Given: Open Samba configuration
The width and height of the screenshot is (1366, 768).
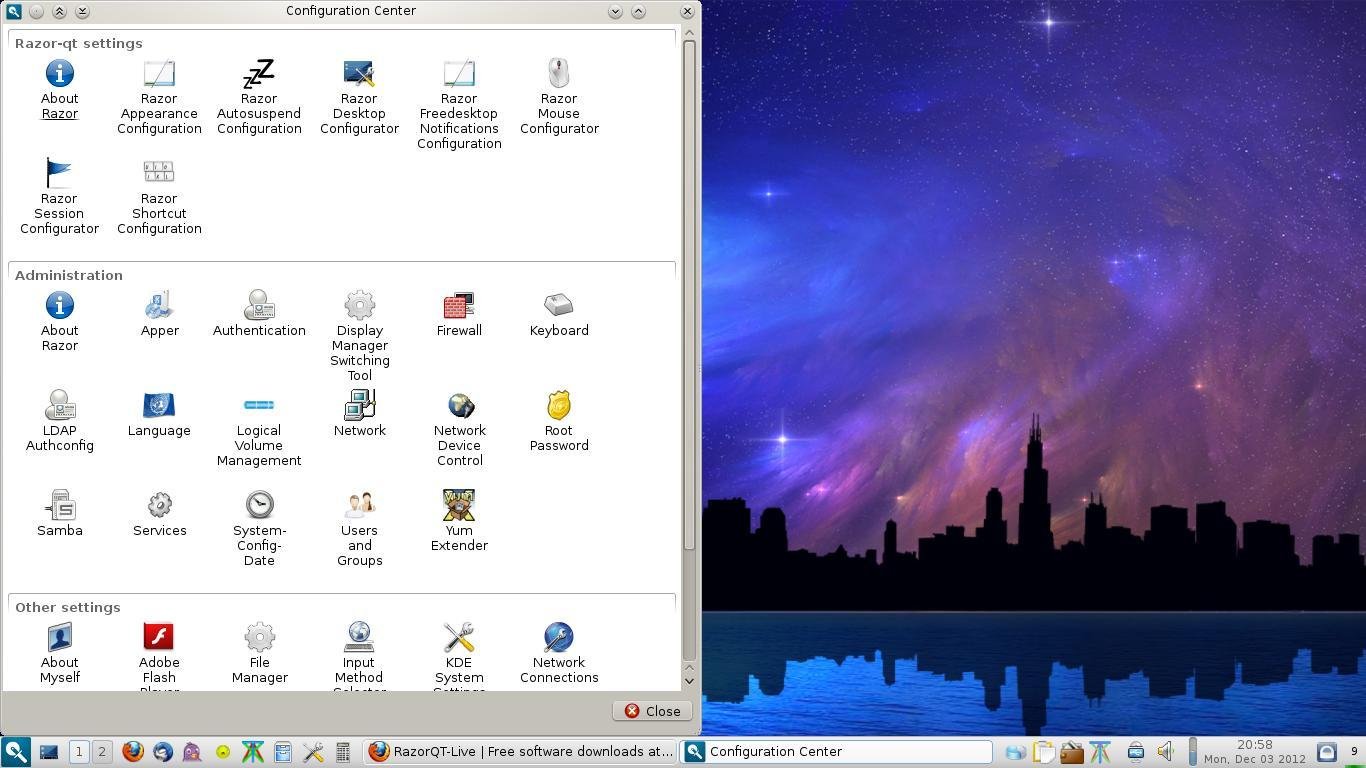Looking at the screenshot, I should click(59, 514).
